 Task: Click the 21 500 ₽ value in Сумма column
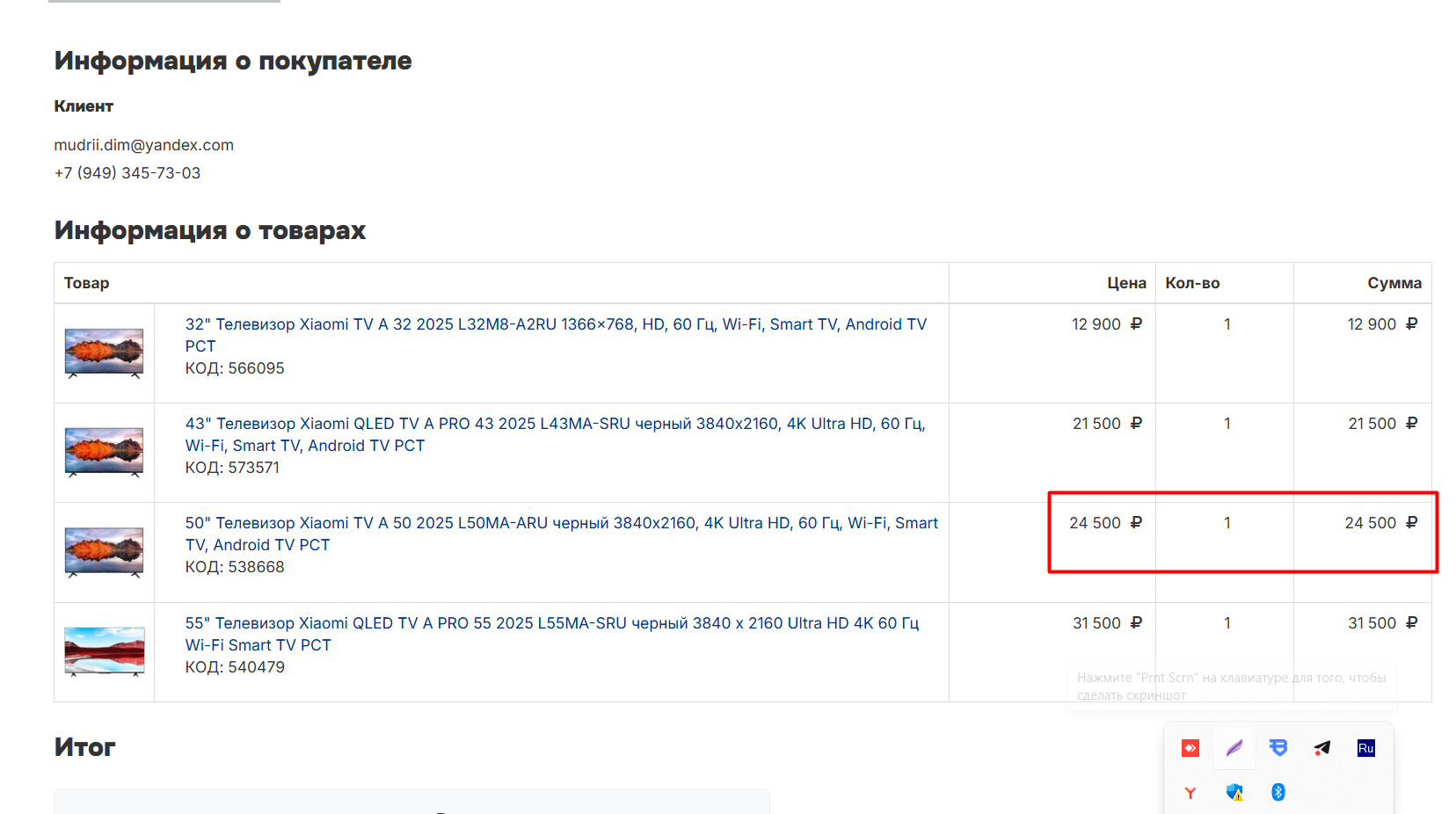[x=1383, y=424]
